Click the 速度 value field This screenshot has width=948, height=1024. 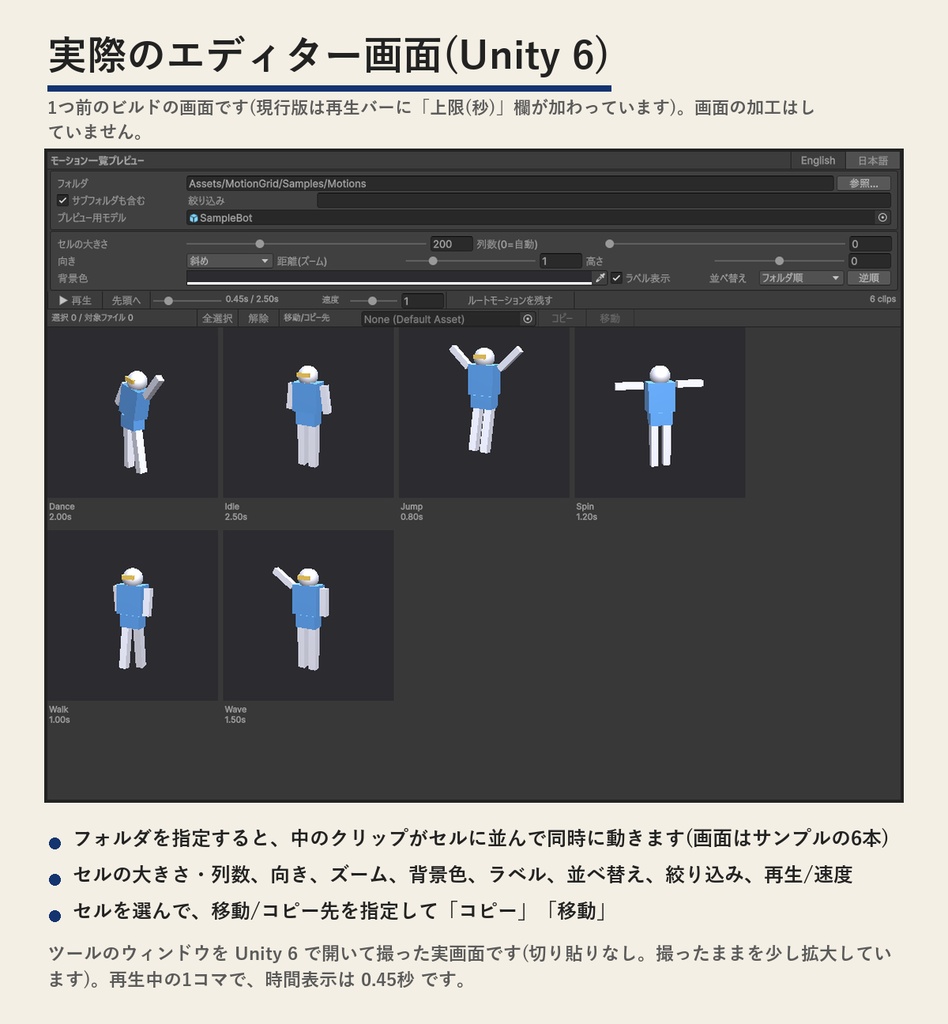pyautogui.click(x=422, y=301)
